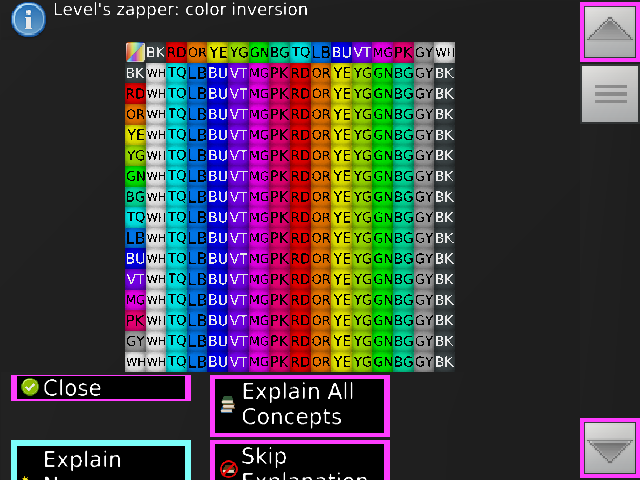This screenshot has width=640, height=480.
Task: Click the VT violet cell in left header column
Action: point(135,279)
